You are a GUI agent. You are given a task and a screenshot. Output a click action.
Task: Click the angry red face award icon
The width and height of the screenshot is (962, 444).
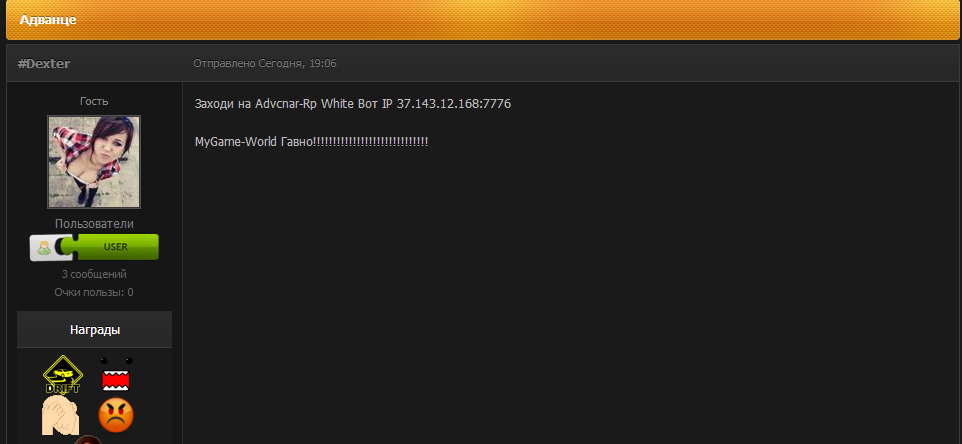click(116, 415)
